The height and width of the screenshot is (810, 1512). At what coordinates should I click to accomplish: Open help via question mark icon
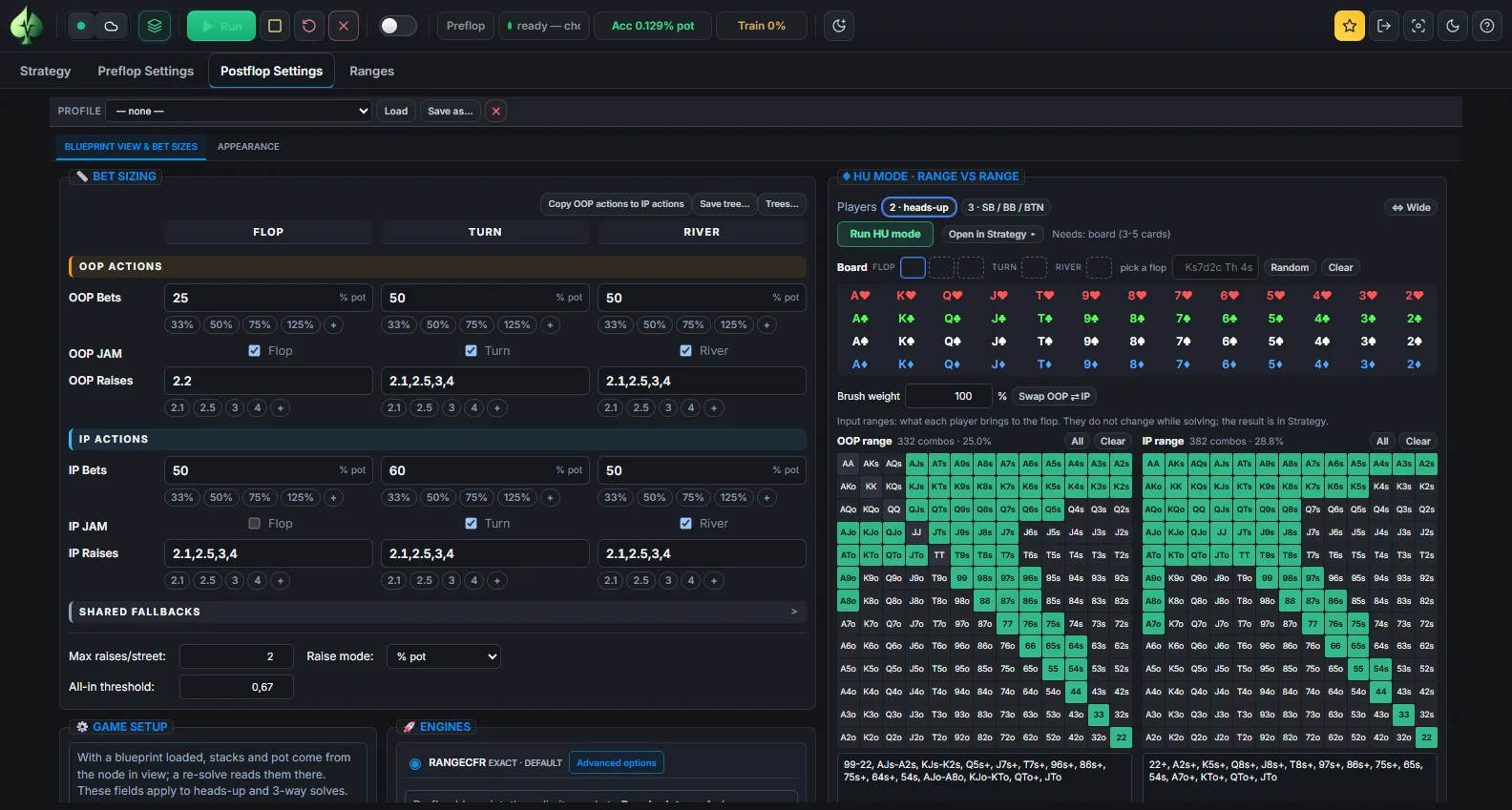[x=1487, y=26]
